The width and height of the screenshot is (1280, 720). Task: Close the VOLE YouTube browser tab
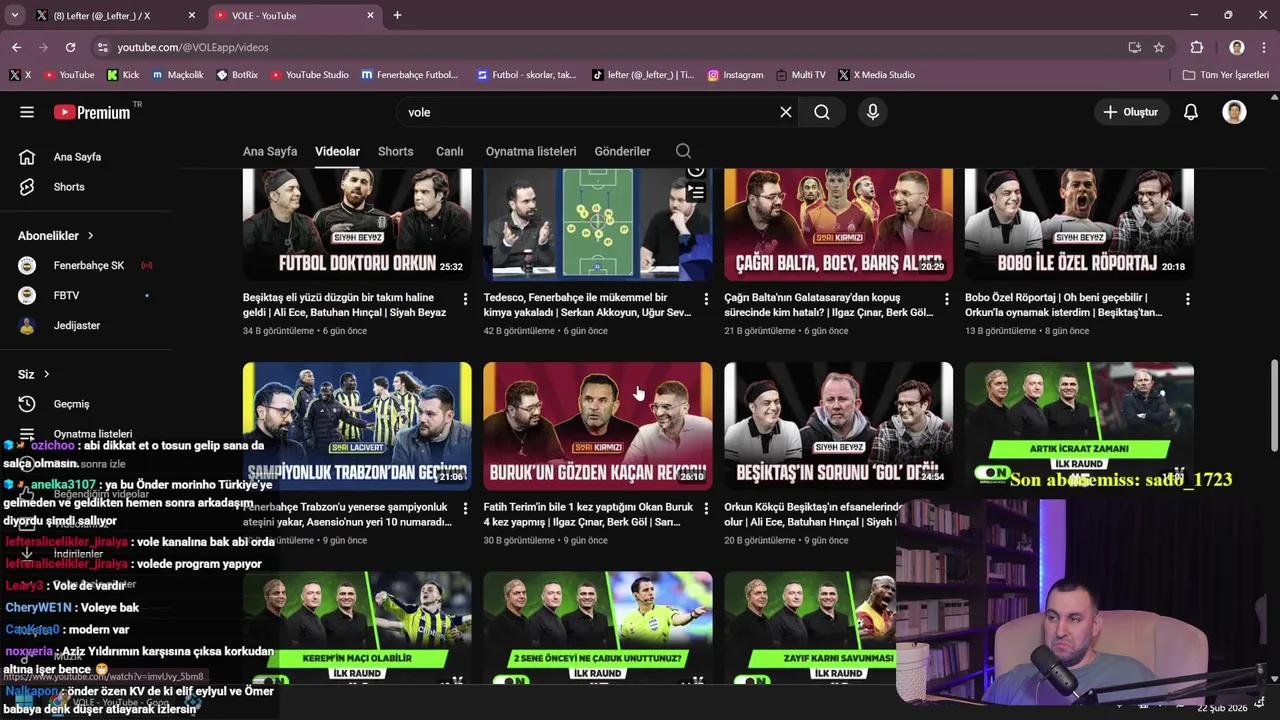(x=370, y=15)
